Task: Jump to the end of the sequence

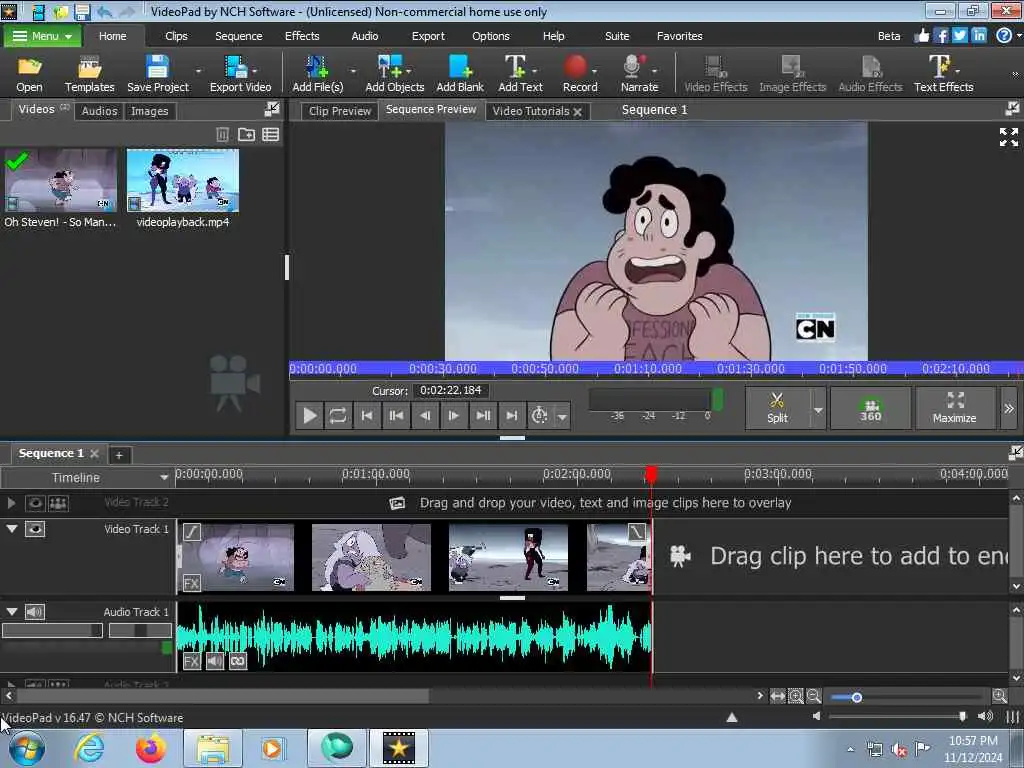Action: point(511,415)
